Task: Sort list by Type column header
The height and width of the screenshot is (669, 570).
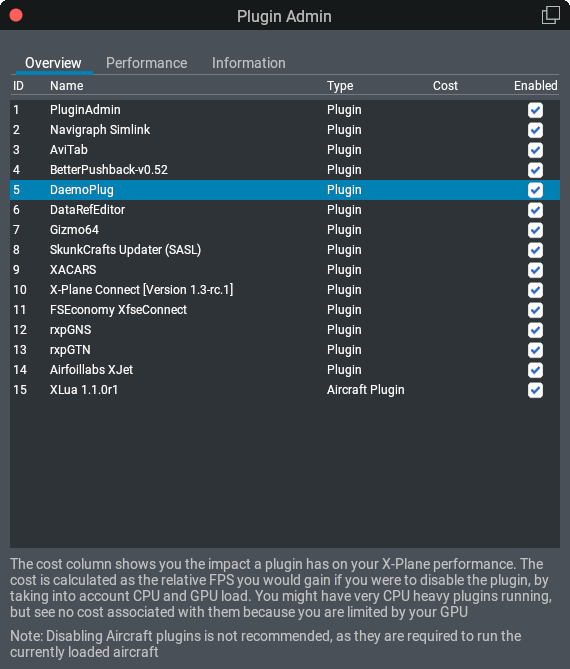Action: tap(340, 86)
